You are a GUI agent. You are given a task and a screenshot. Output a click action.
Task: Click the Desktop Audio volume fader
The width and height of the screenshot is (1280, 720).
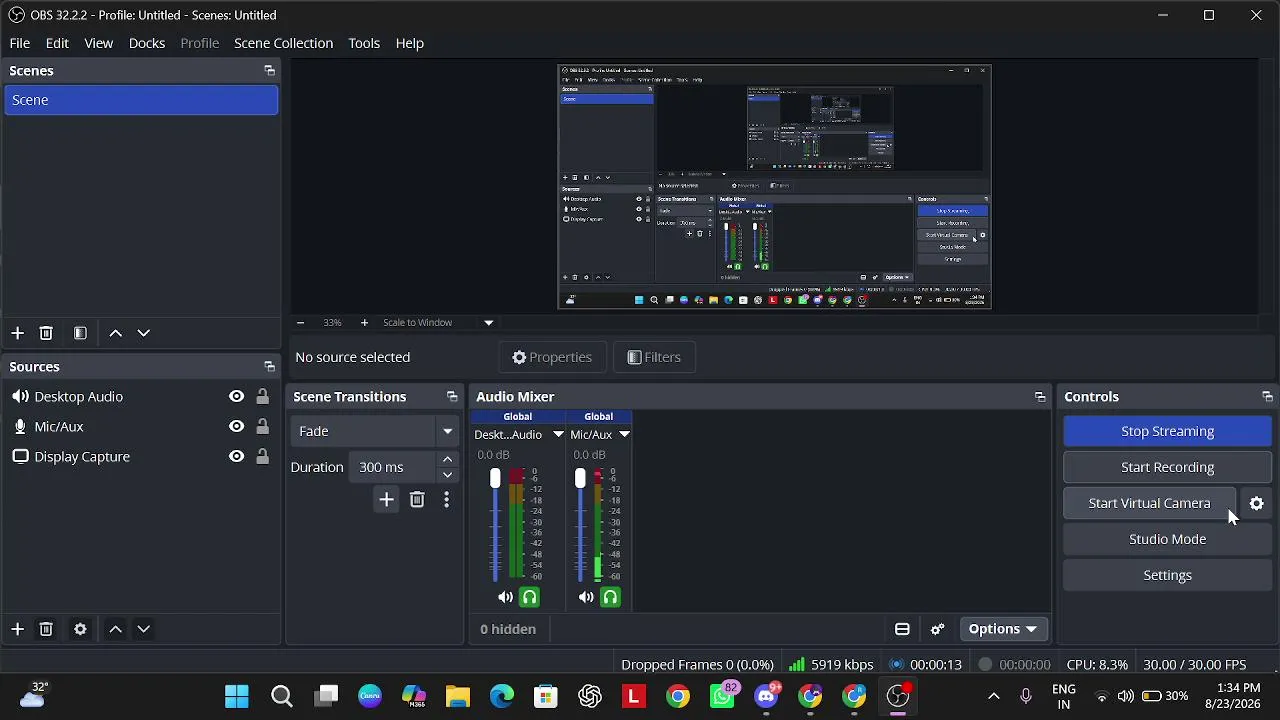(495, 480)
